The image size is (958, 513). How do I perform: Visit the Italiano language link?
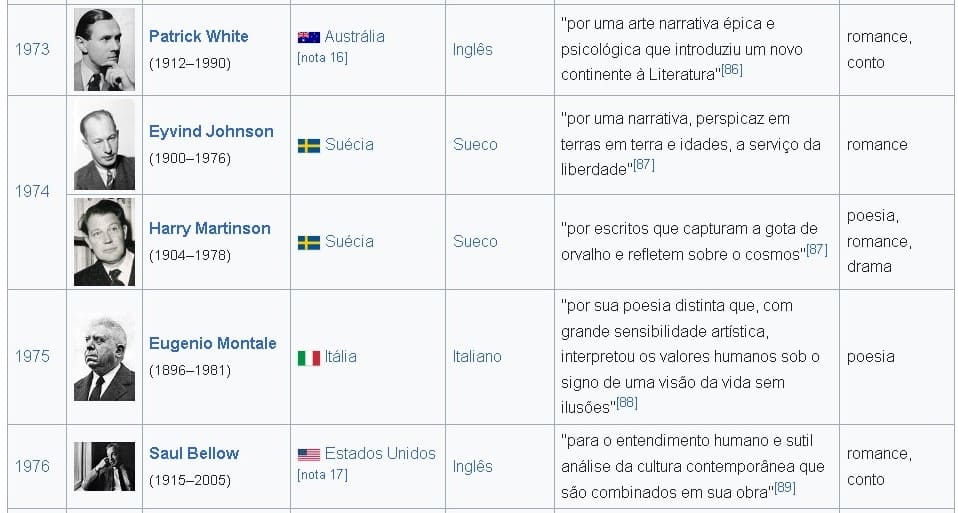pyautogui.click(x=477, y=357)
